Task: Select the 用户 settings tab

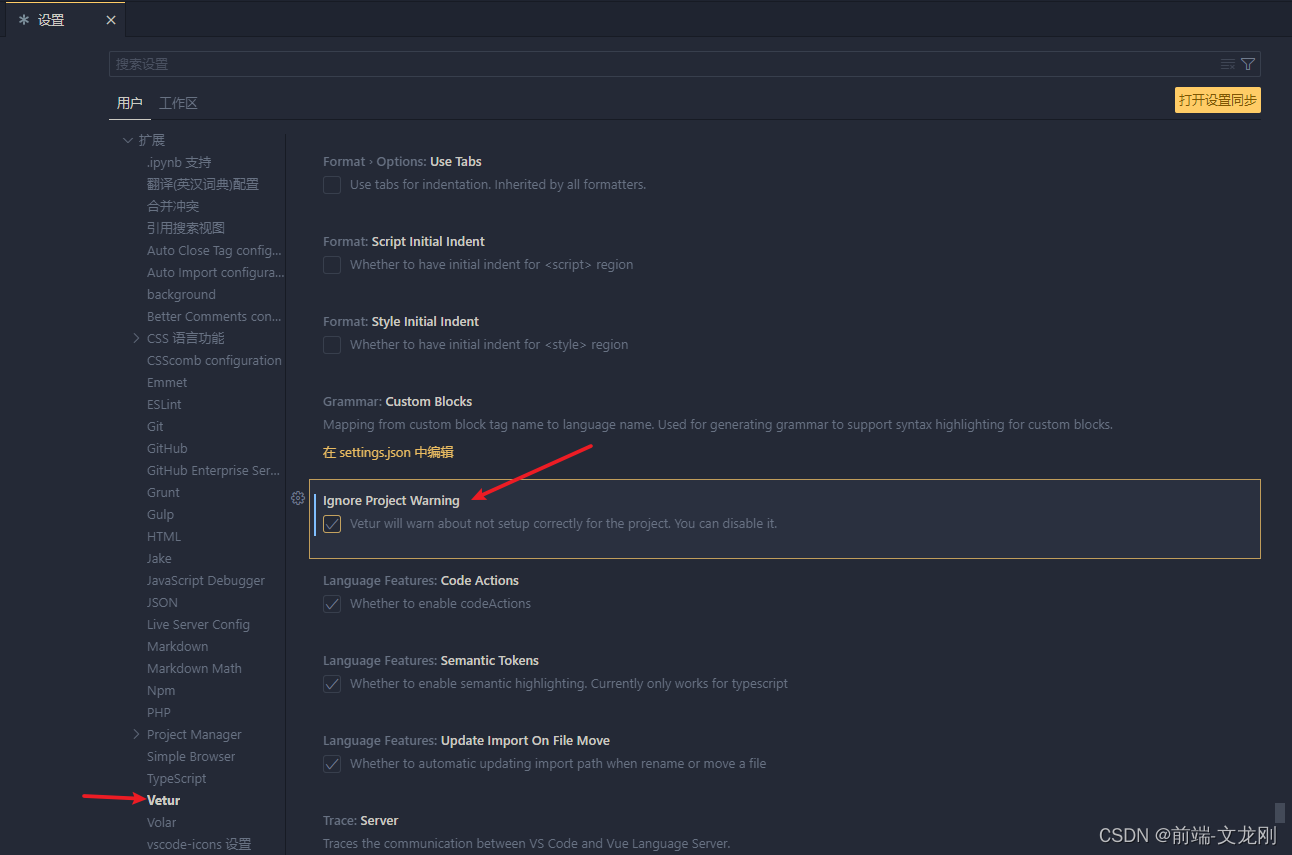Action: (x=130, y=102)
